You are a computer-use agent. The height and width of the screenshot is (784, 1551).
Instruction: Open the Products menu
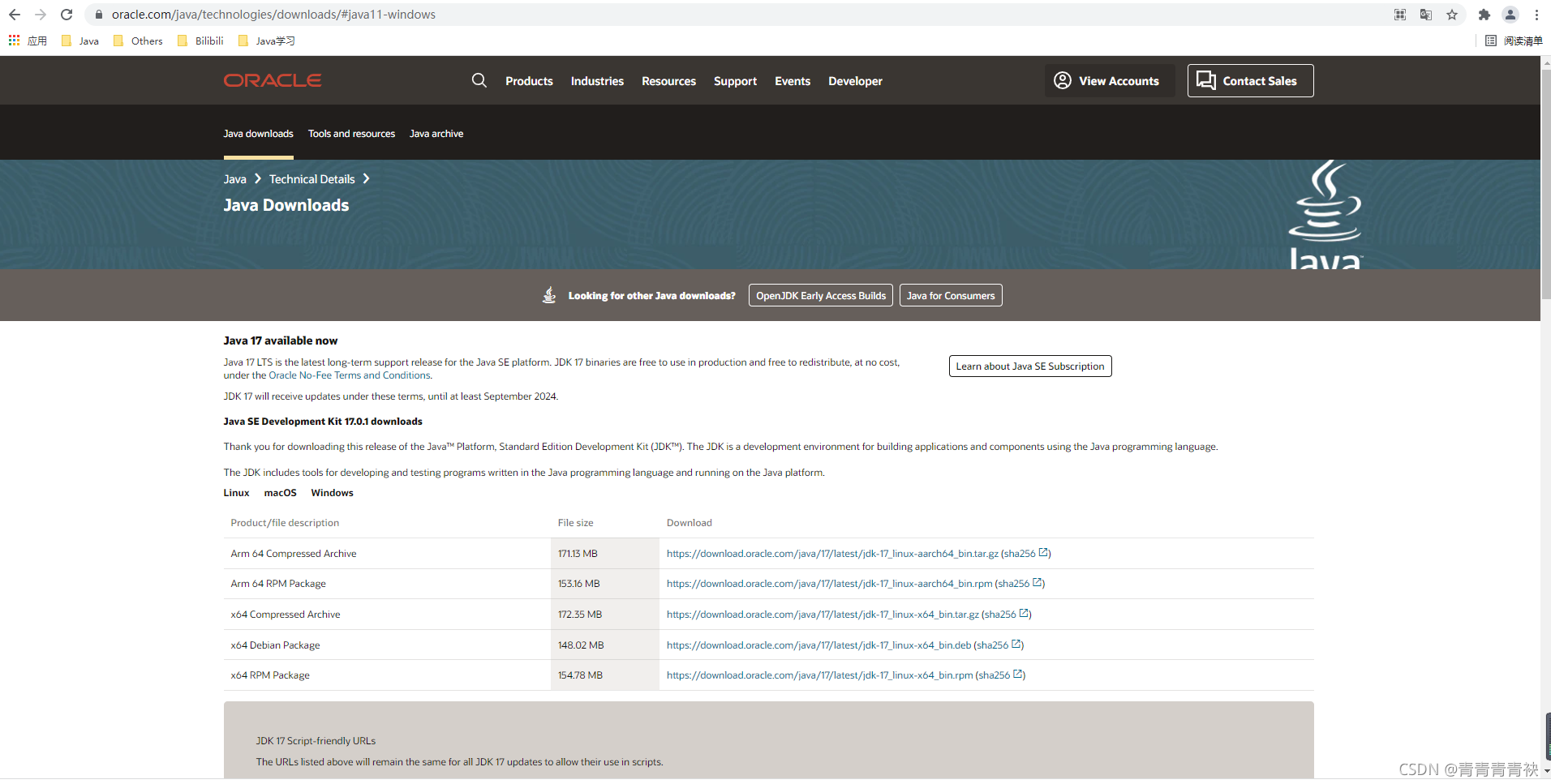529,81
